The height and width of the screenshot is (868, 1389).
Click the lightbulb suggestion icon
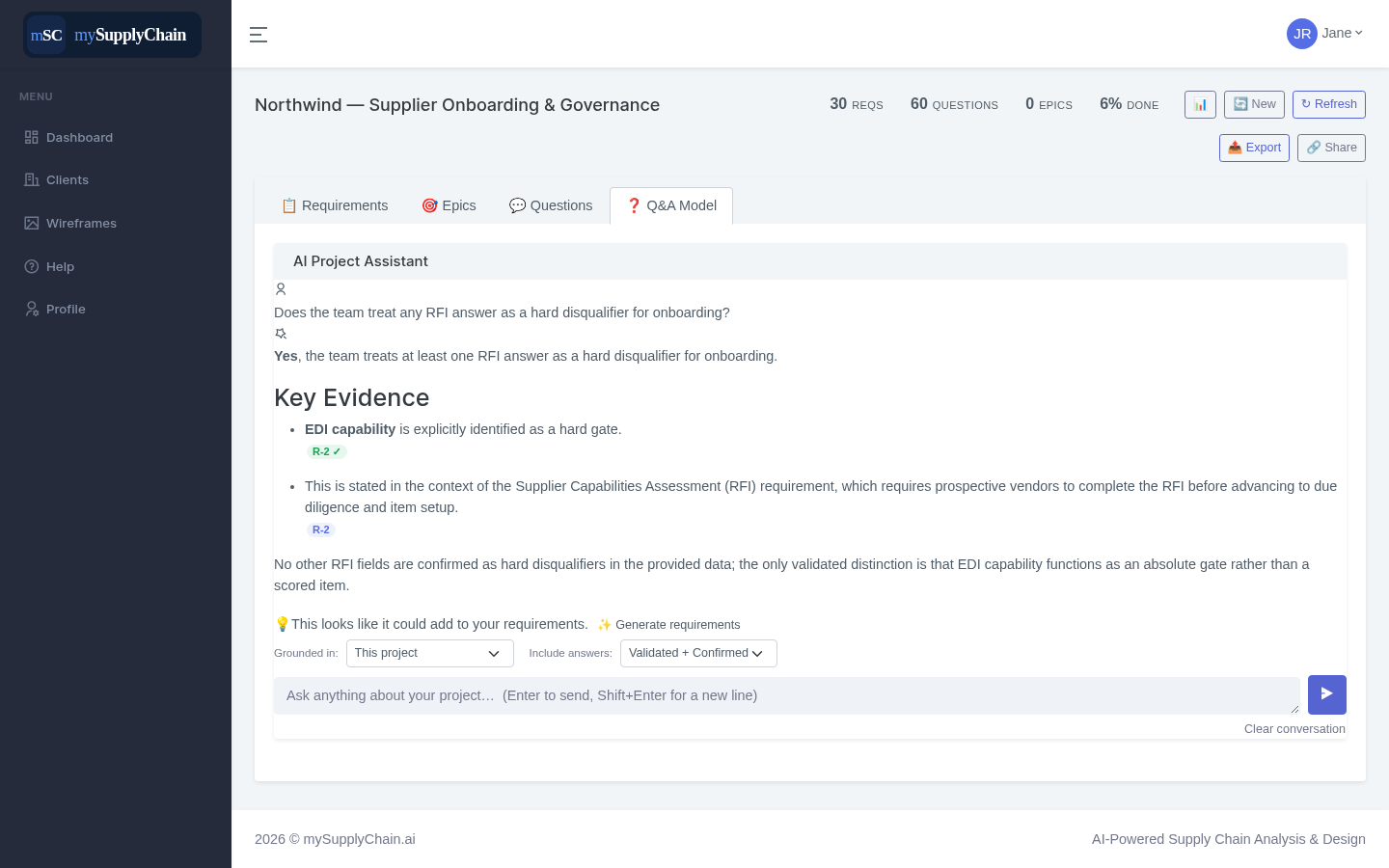click(282, 624)
